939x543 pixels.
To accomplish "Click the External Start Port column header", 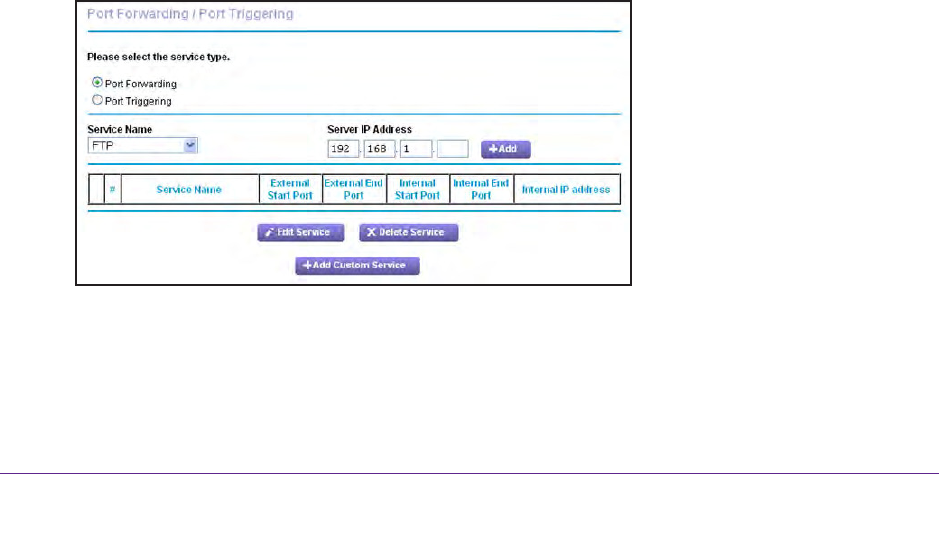I will pos(290,189).
